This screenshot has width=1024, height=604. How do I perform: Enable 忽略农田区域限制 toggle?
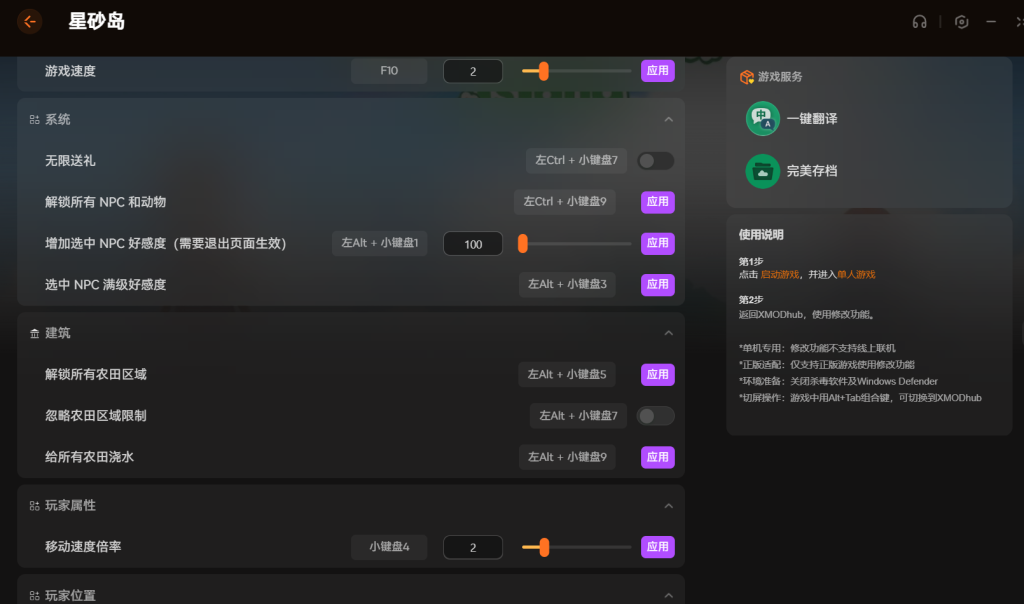point(656,416)
